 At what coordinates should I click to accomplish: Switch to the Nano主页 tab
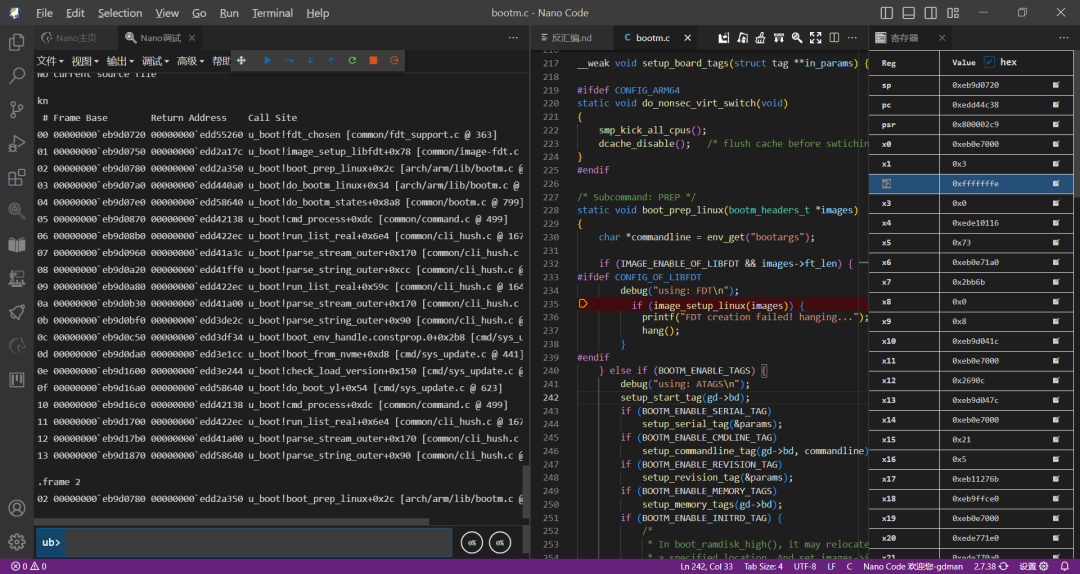pos(76,38)
